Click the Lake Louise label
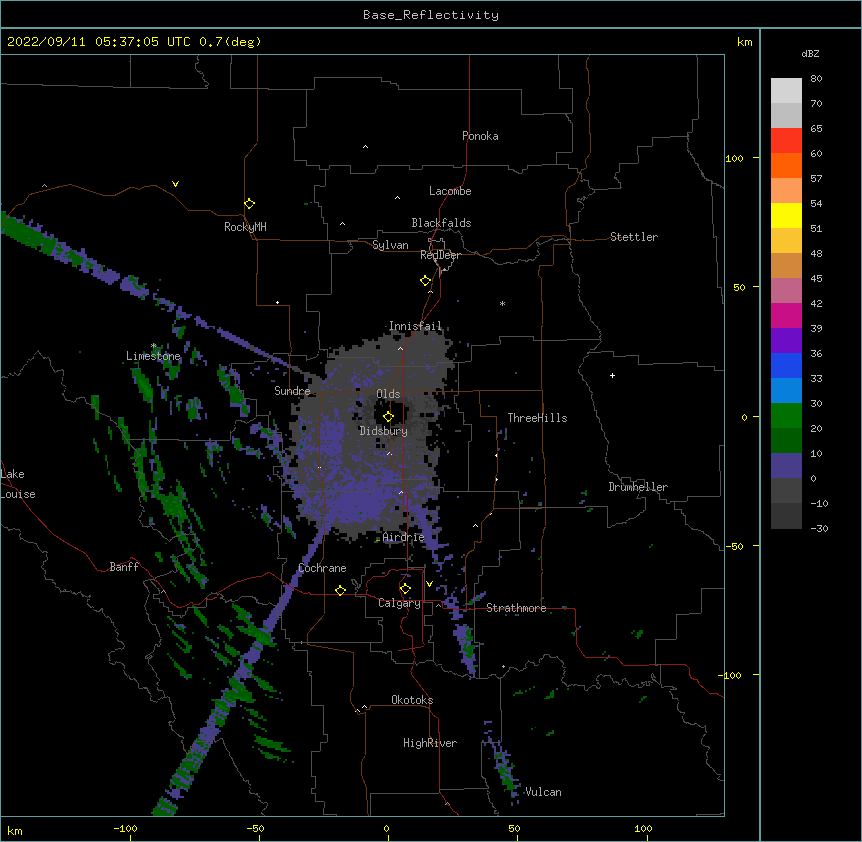The height and width of the screenshot is (842, 862). [18, 484]
